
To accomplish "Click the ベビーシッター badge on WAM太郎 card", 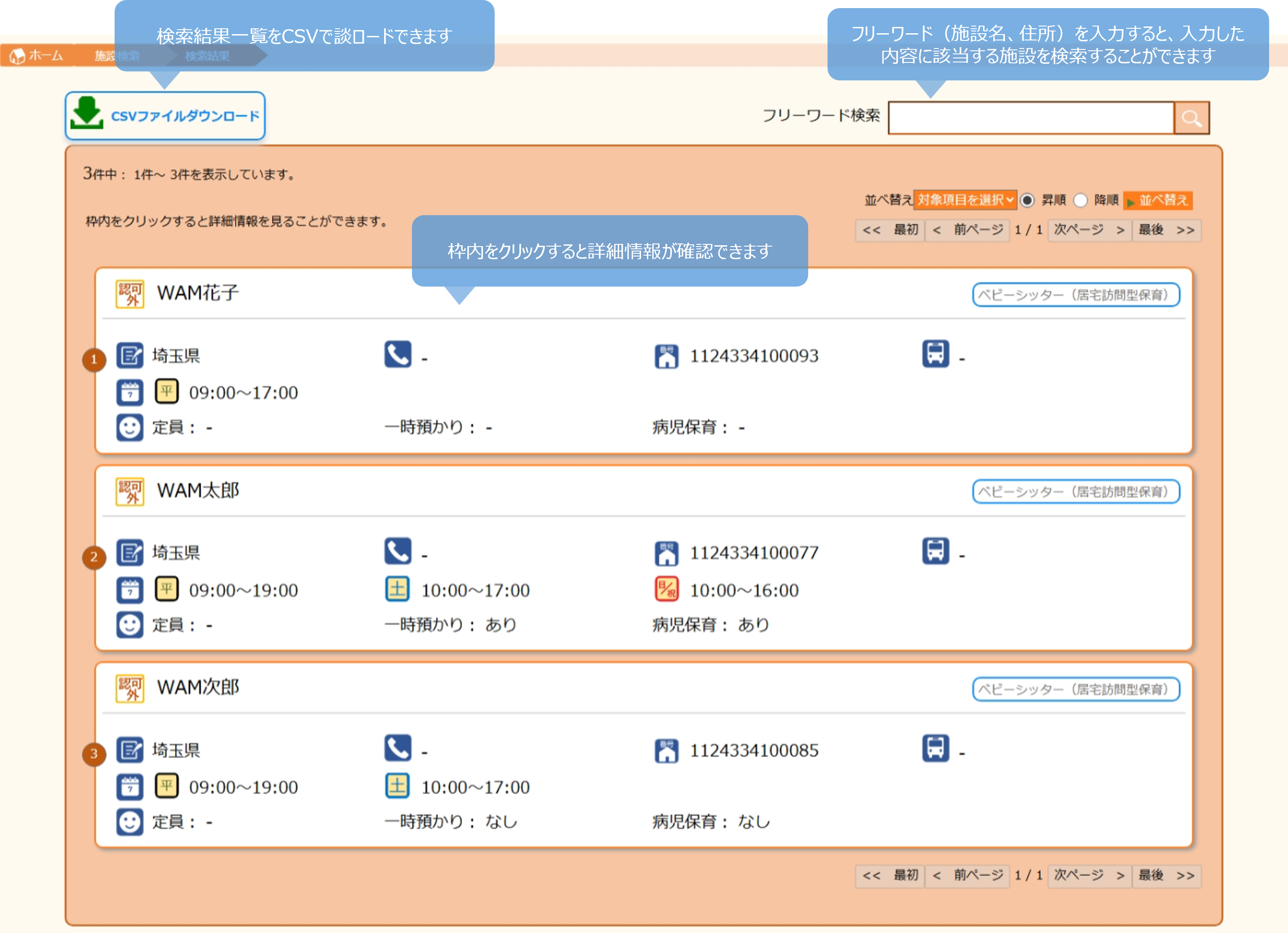I will click(1076, 492).
